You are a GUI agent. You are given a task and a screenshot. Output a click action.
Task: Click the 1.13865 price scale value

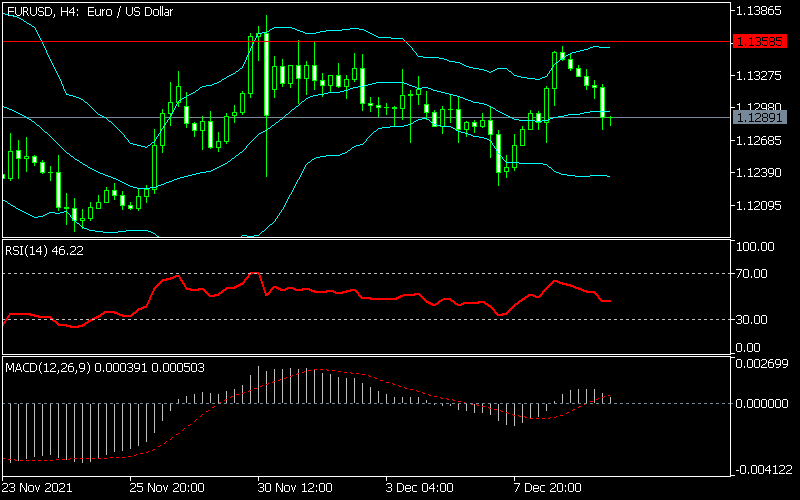(x=760, y=10)
